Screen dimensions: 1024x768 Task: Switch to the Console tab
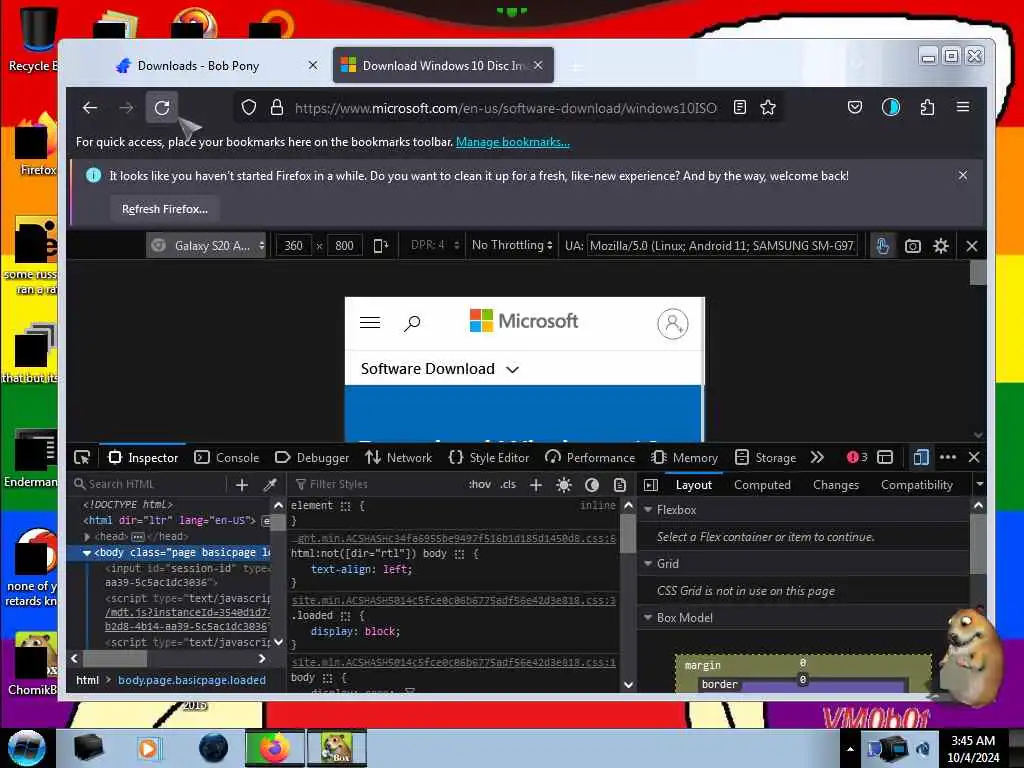pyautogui.click(x=227, y=458)
